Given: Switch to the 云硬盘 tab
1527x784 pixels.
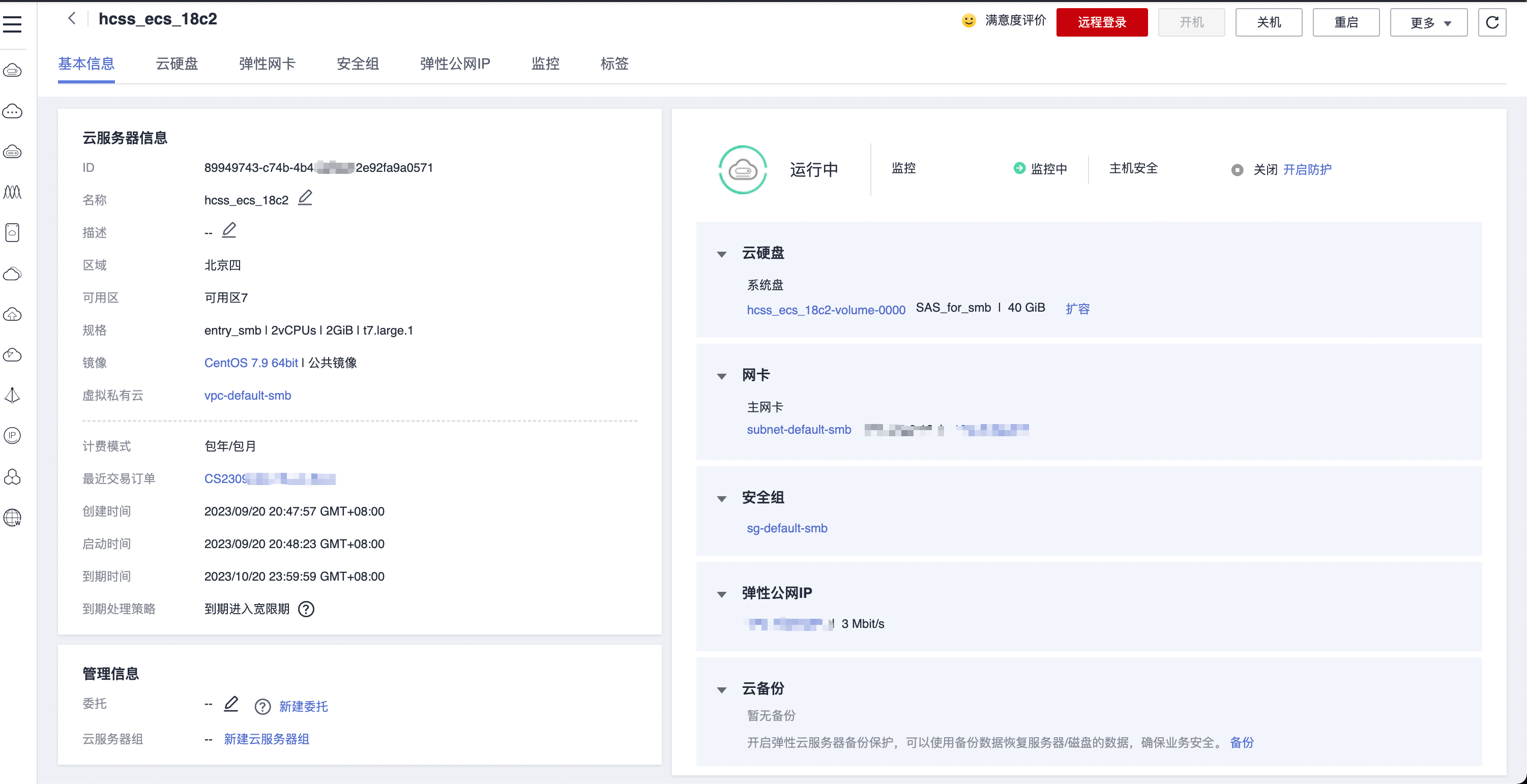Looking at the screenshot, I should point(177,64).
